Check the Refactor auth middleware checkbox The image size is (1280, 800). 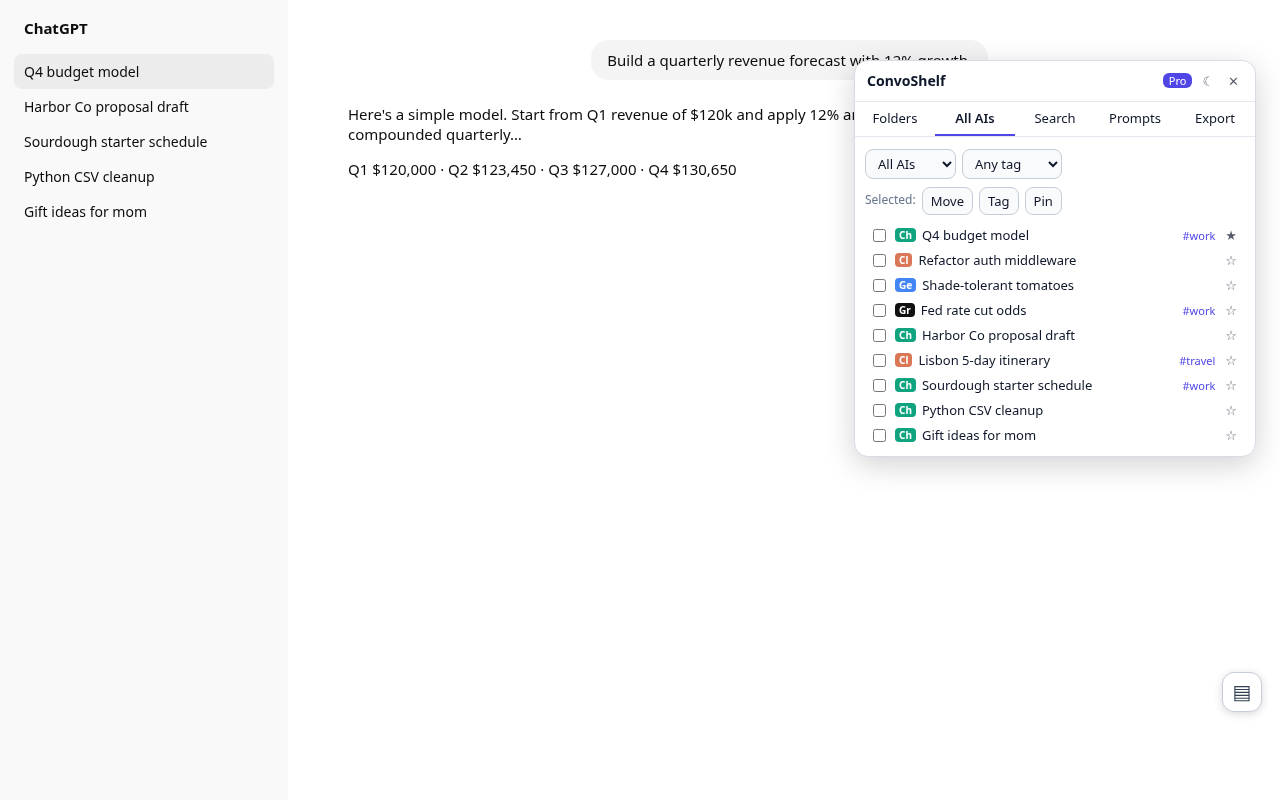tap(879, 261)
